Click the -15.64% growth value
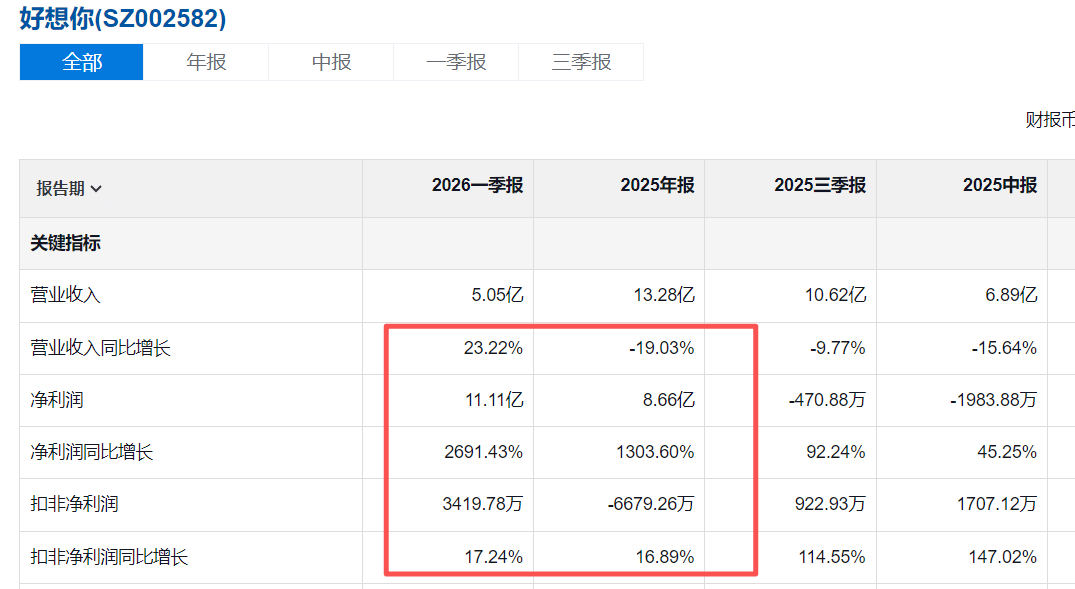 pyautogui.click(x=1004, y=348)
